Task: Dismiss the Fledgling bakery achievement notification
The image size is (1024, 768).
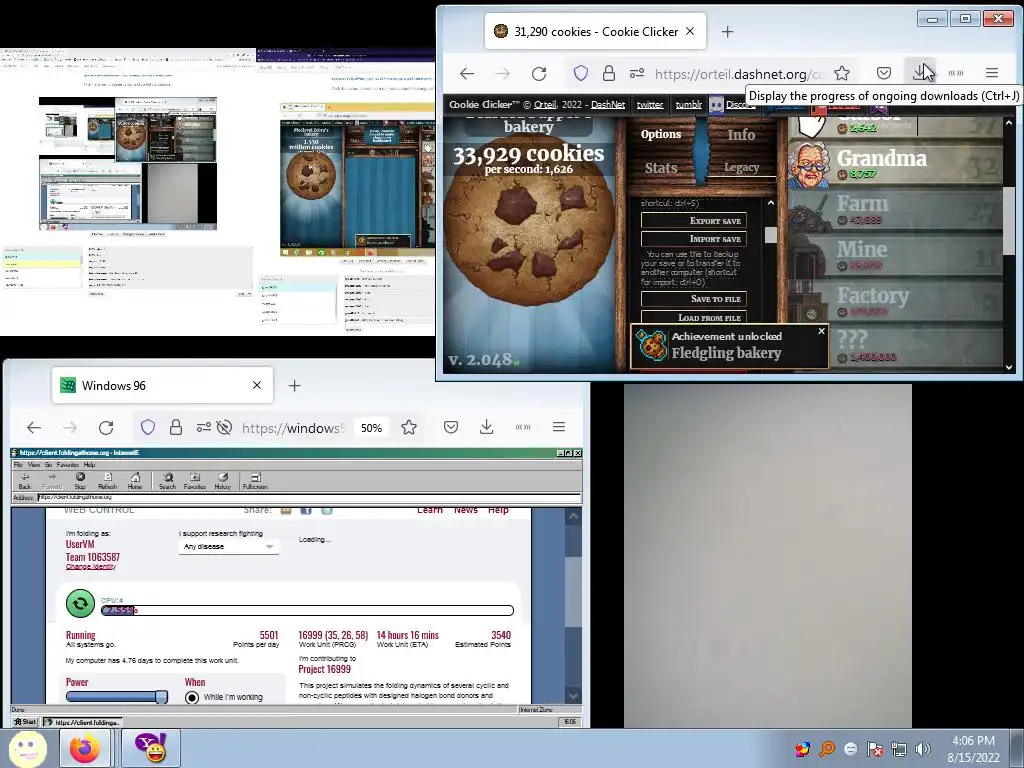Action: click(x=822, y=331)
